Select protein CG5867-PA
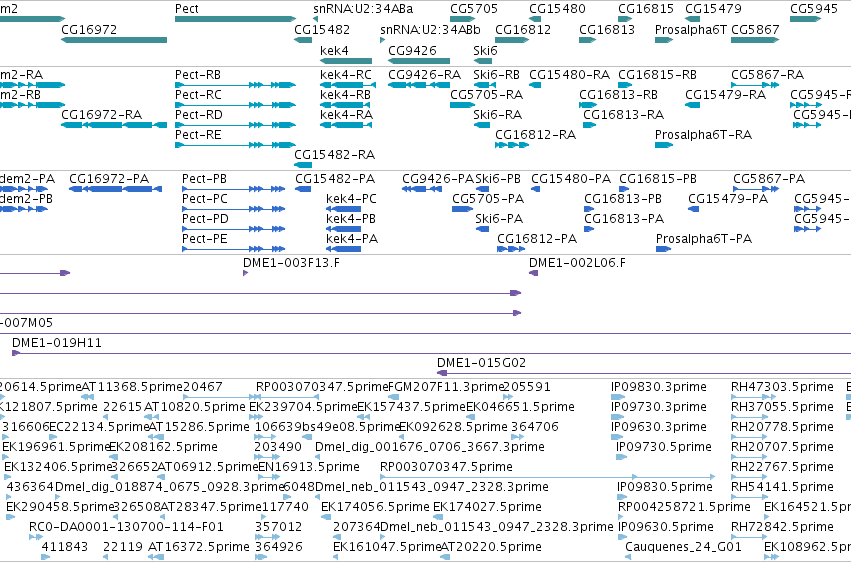The width and height of the screenshot is (851, 562). [756, 189]
